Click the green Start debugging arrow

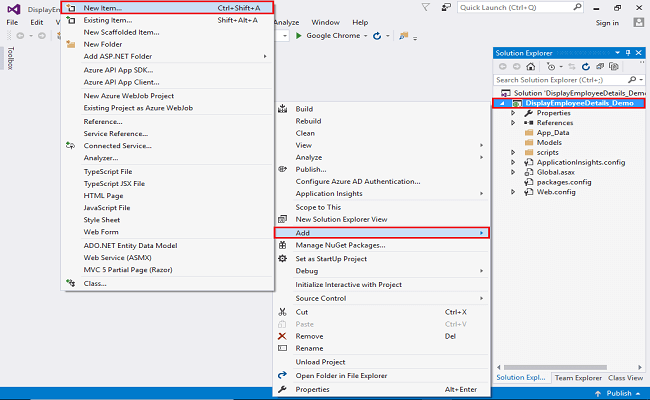298,36
